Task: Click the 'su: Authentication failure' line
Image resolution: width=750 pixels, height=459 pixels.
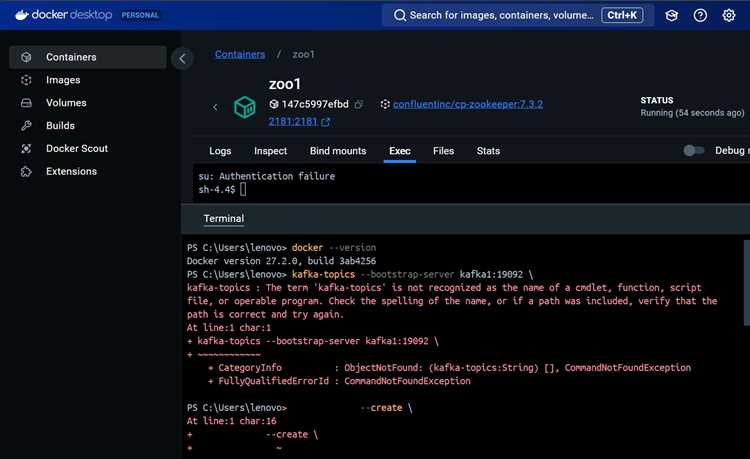Action: tap(266, 176)
